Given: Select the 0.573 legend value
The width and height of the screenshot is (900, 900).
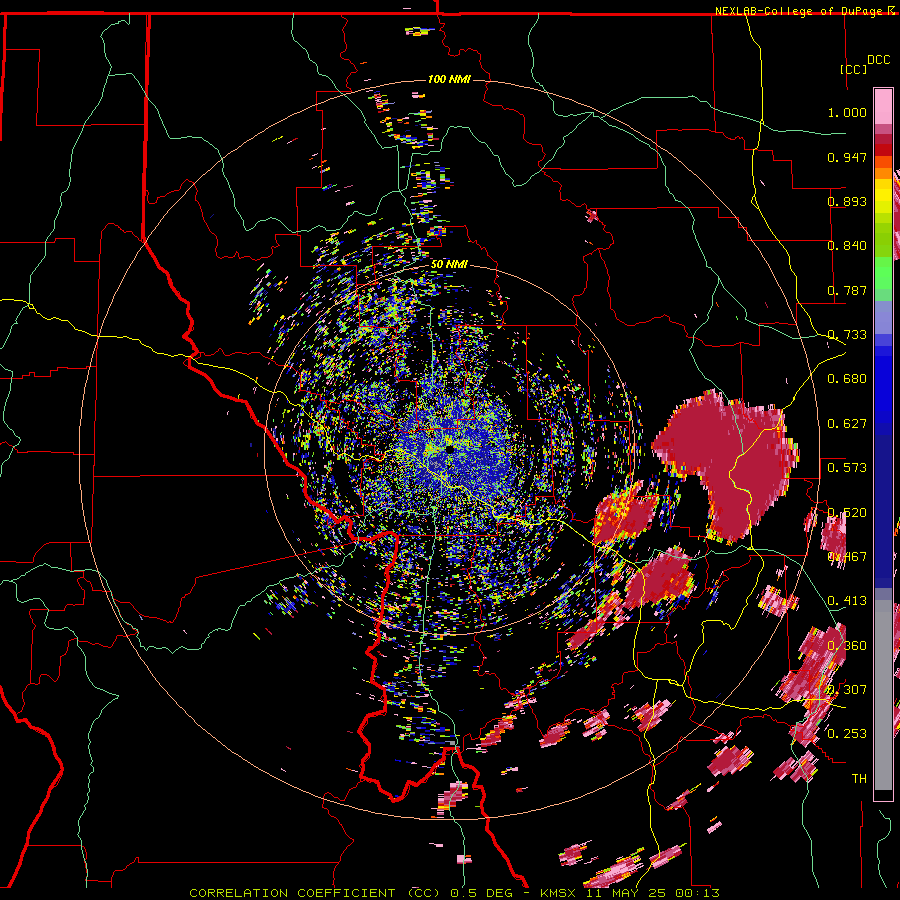Looking at the screenshot, I should [847, 468].
